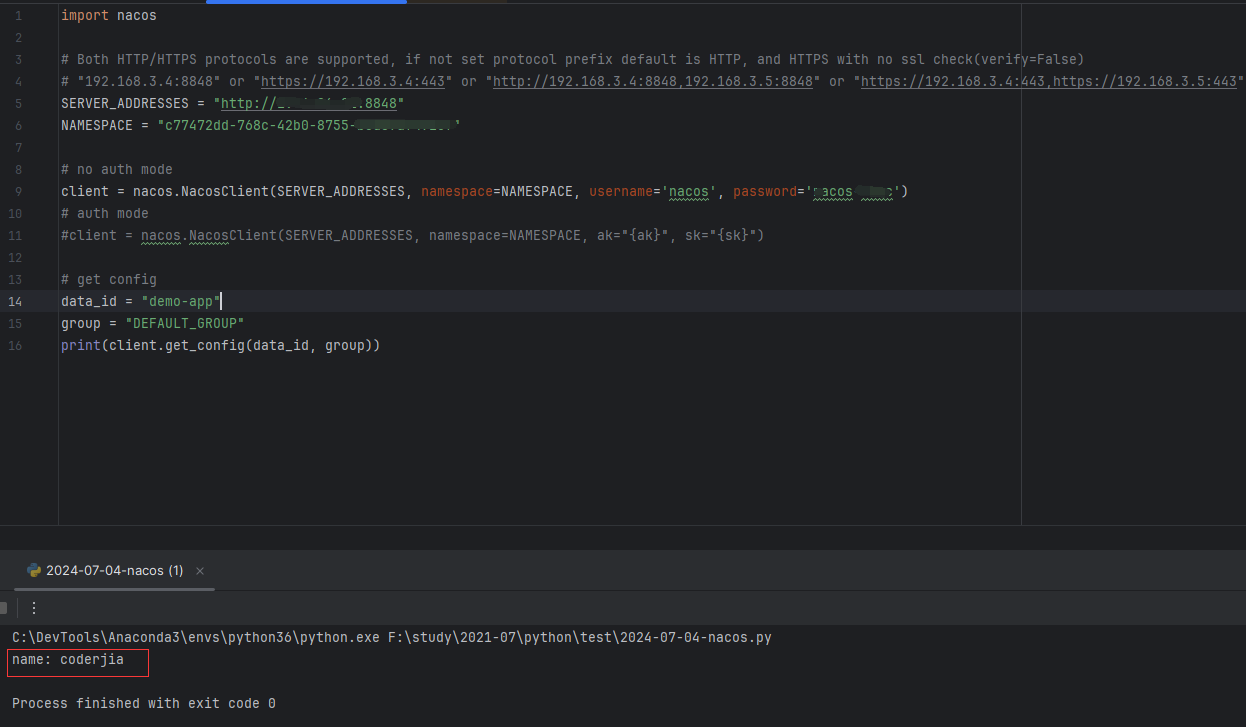Click the gutter at line number 9
Image resolution: width=1246 pixels, height=727 pixels.
pyautogui.click(x=18, y=191)
